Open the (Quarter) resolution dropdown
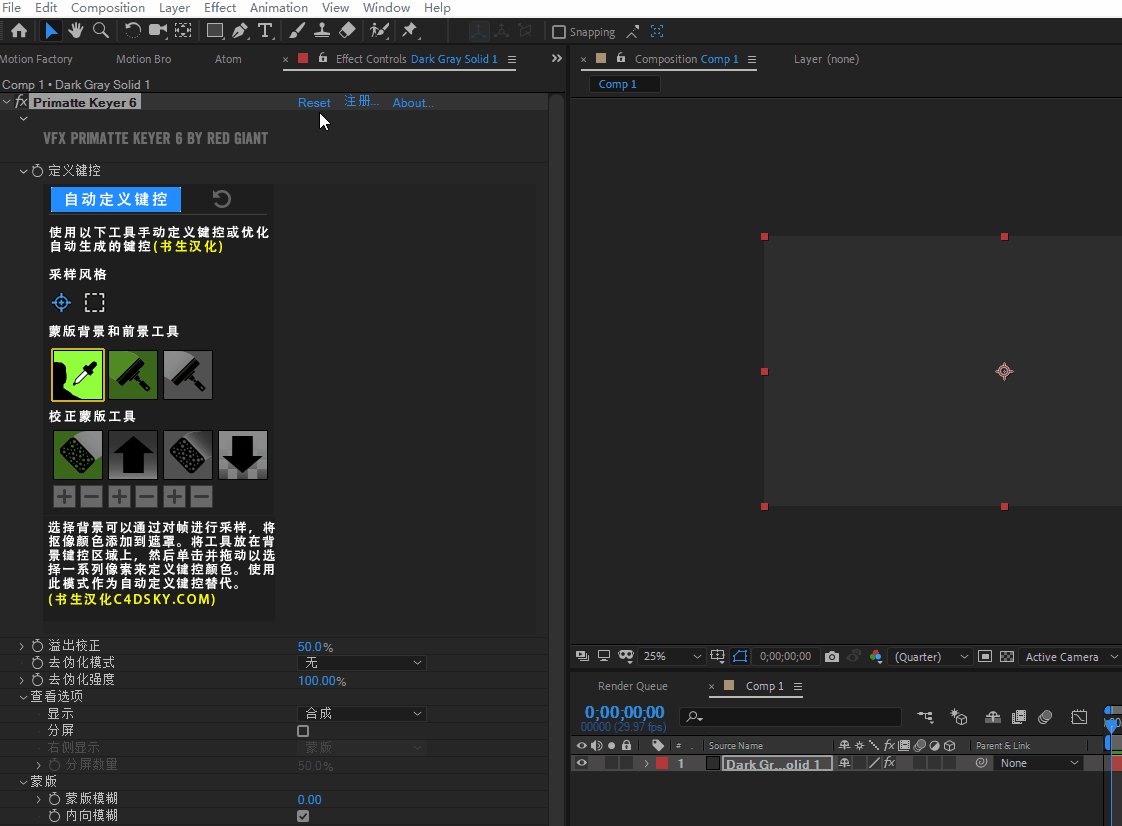Image resolution: width=1122 pixels, height=826 pixels. tap(931, 656)
